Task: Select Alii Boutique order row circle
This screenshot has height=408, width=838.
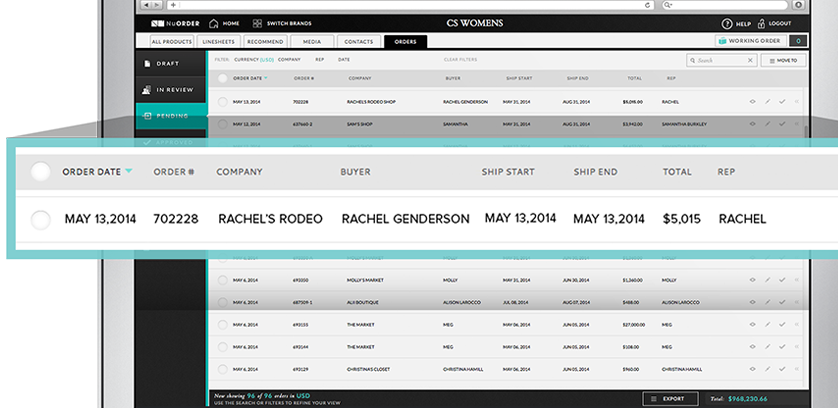Action: coord(223,302)
